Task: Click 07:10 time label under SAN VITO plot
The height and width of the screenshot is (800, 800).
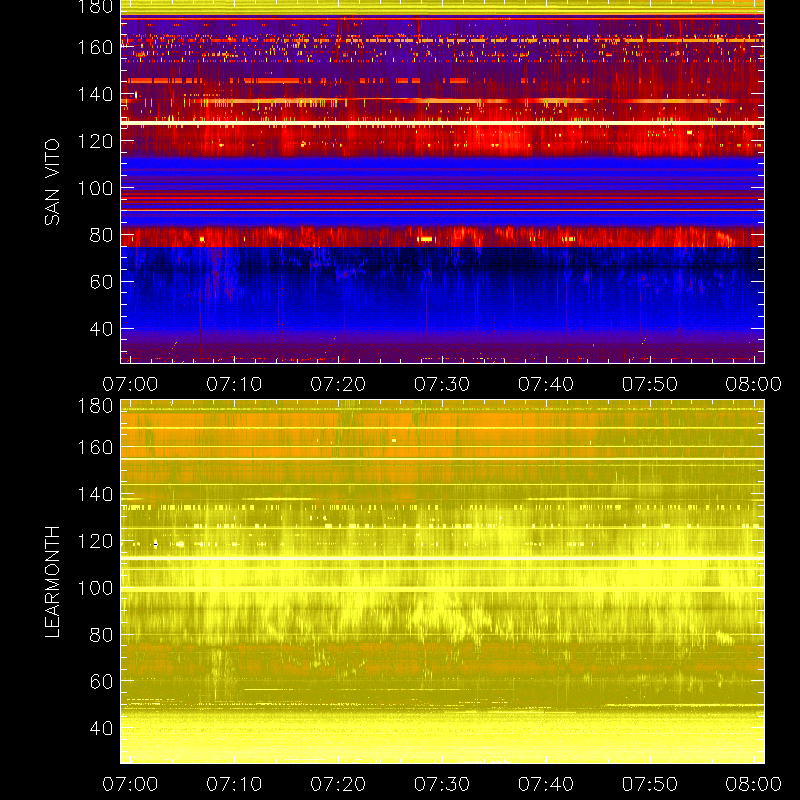Action: pos(234,384)
